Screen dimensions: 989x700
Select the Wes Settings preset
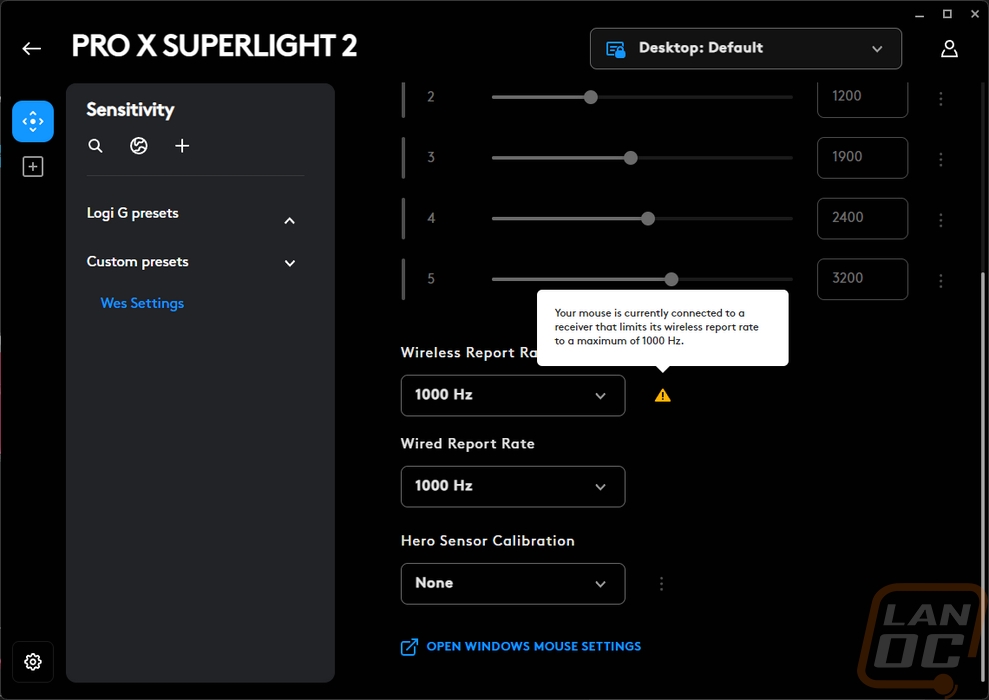pyautogui.click(x=142, y=303)
